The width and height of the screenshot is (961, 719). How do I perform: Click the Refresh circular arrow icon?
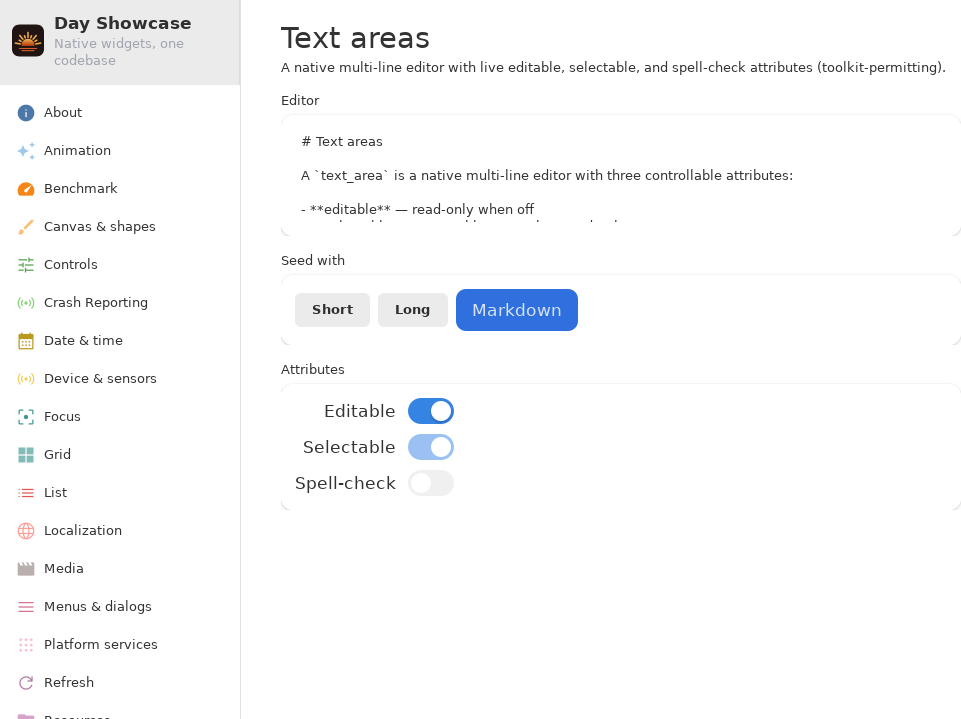coord(26,683)
